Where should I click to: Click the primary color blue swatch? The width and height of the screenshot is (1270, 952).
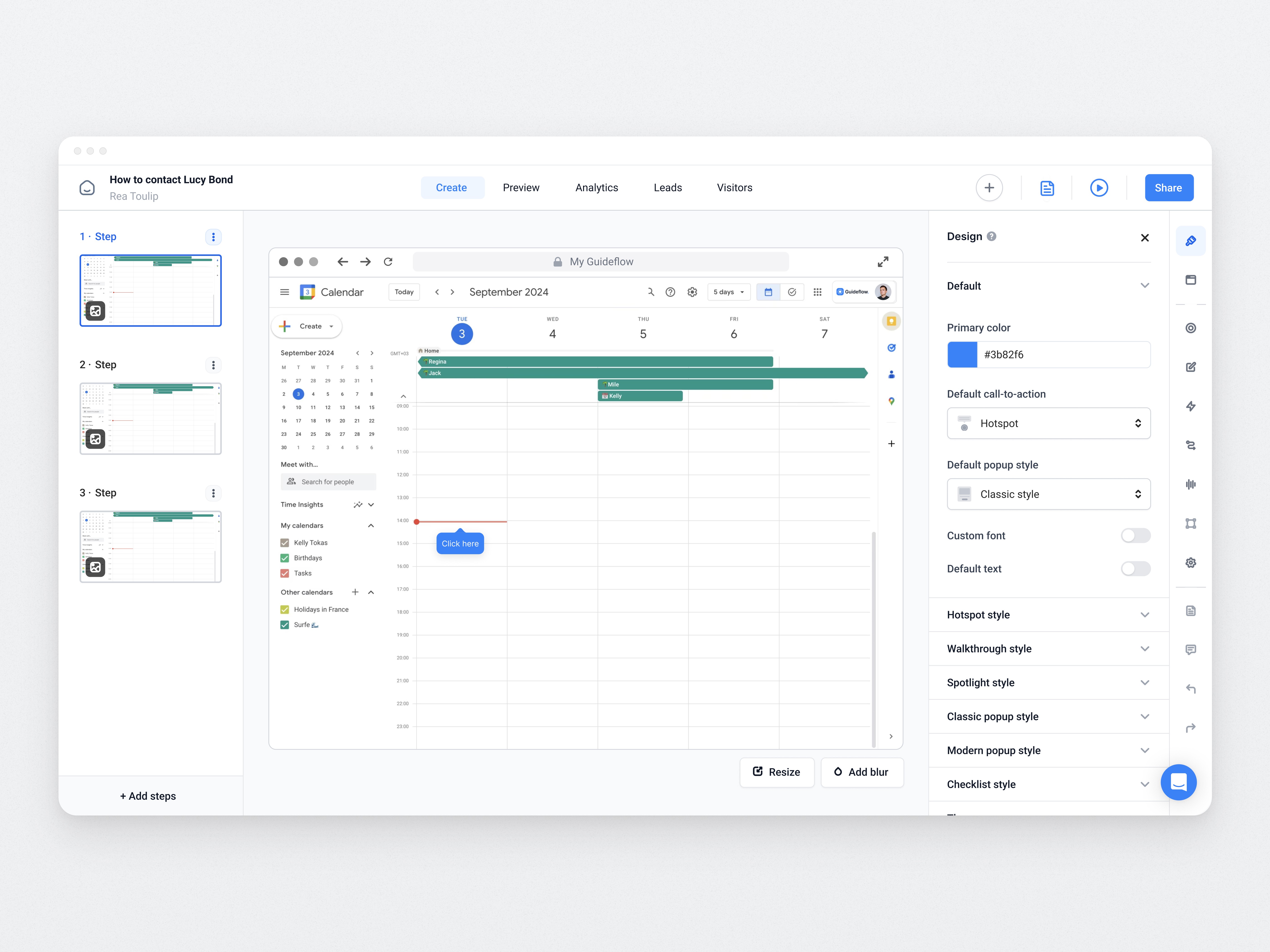(962, 355)
